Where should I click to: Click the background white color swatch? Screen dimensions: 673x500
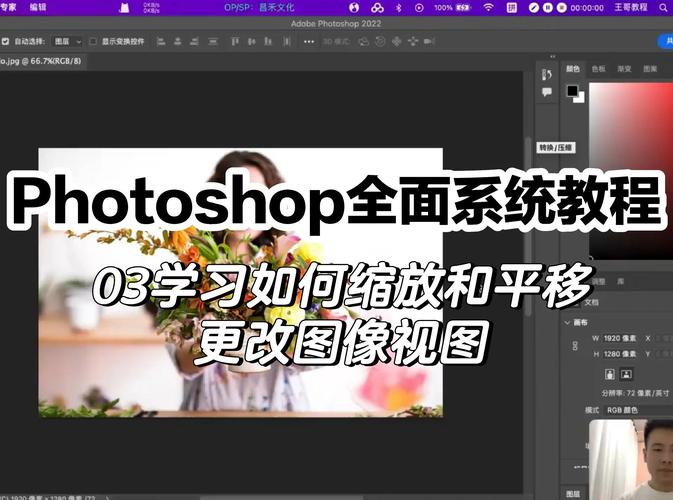point(579,99)
